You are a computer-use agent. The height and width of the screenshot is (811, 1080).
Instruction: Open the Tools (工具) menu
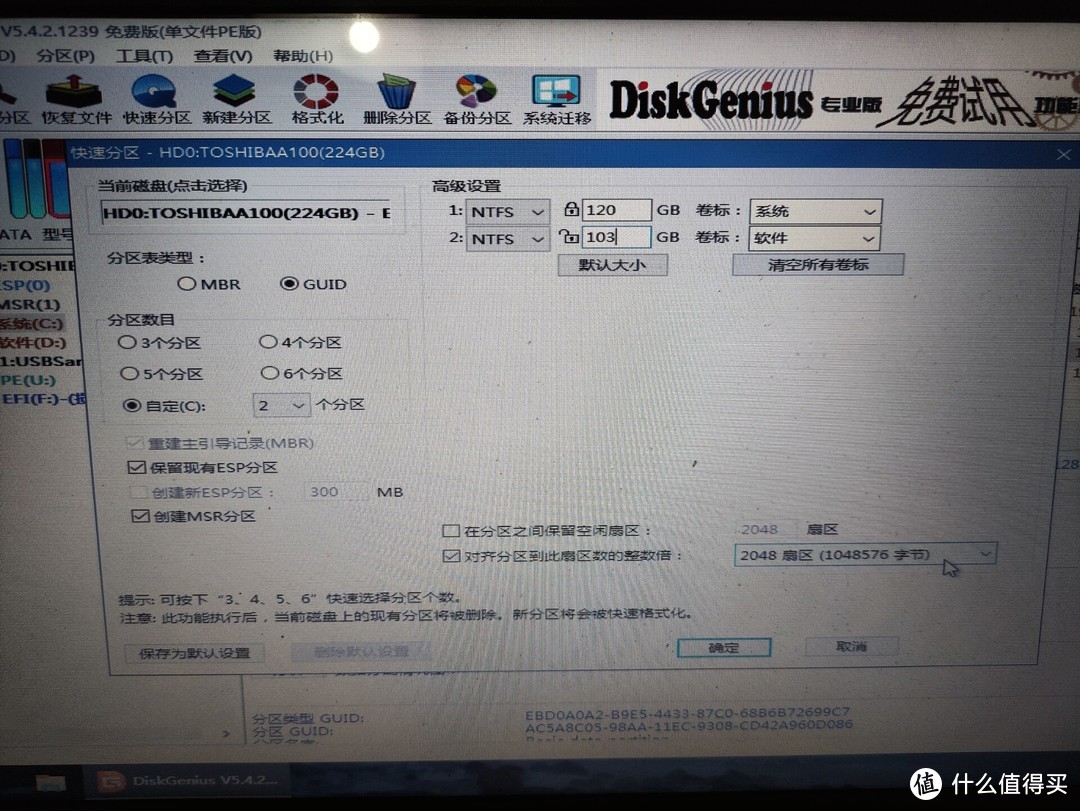point(144,56)
